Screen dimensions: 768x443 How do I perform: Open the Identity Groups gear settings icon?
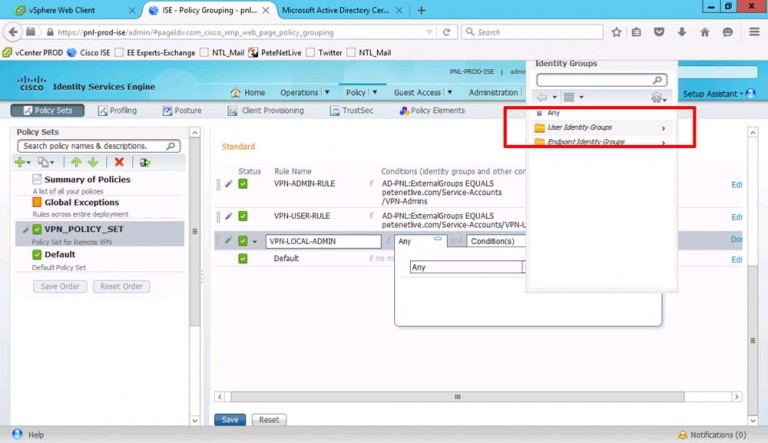(x=658, y=98)
